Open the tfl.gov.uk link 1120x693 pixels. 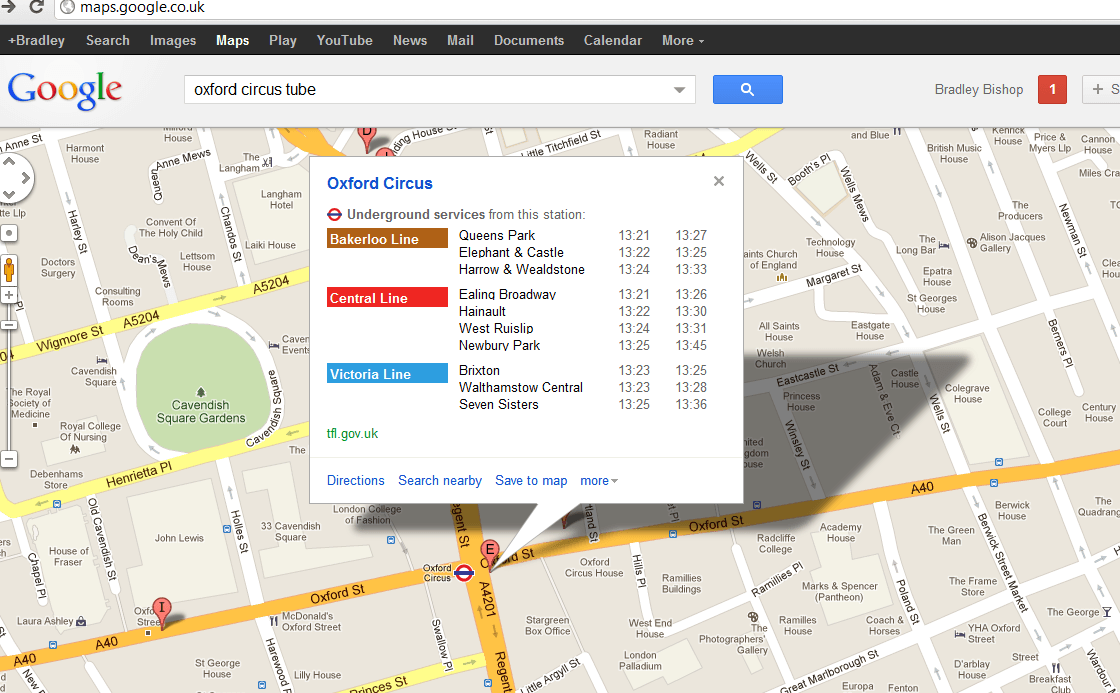(352, 434)
